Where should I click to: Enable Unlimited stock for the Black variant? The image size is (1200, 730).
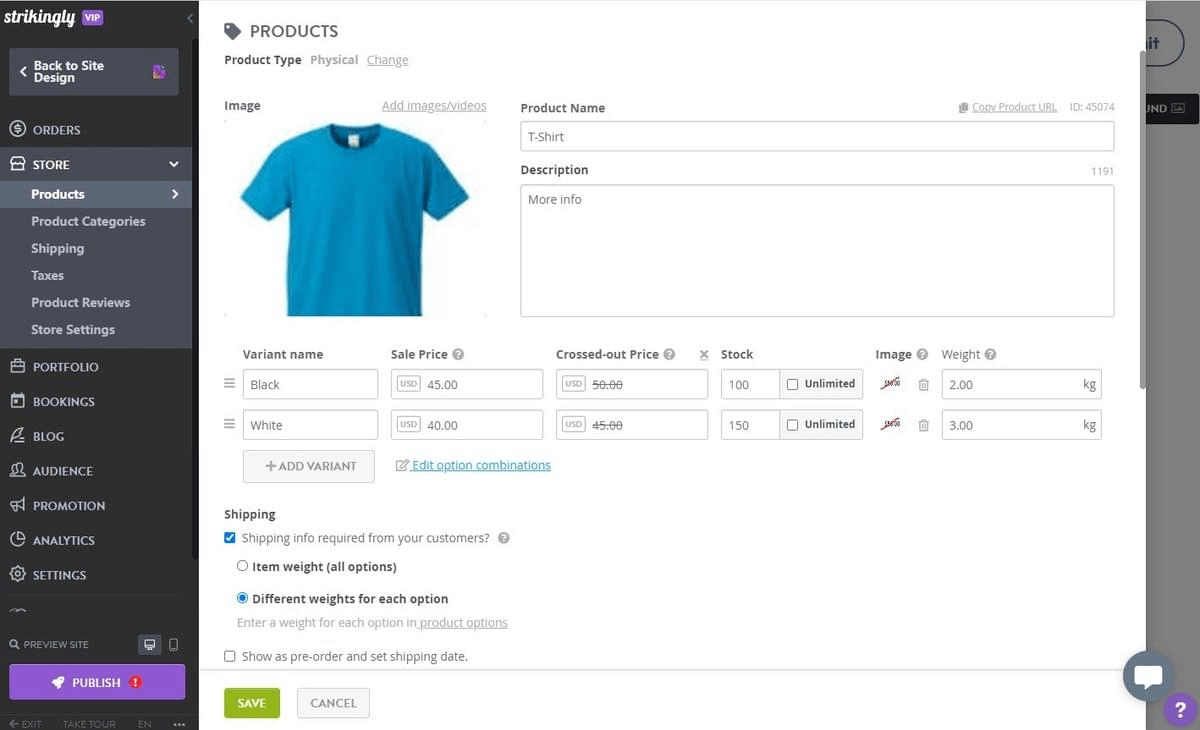click(793, 384)
